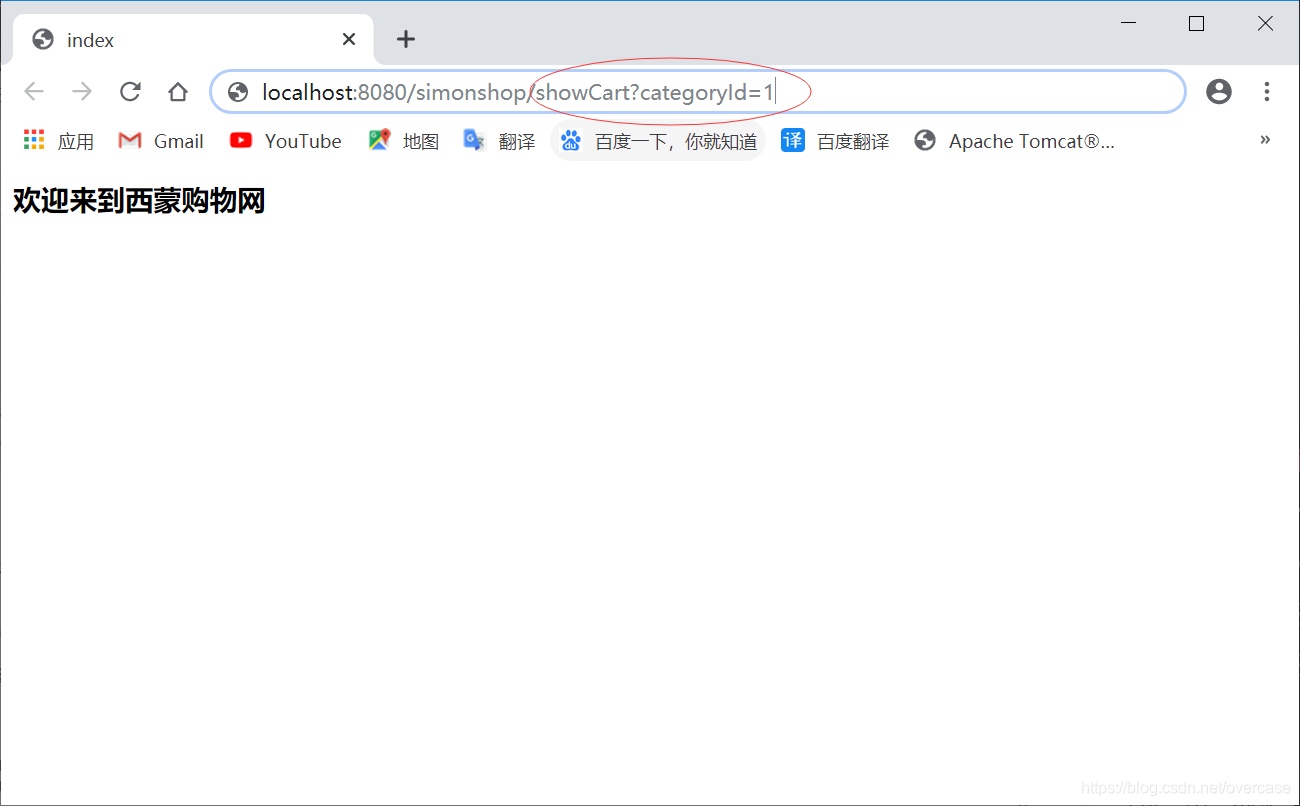This screenshot has height=806, width=1300.
Task: Reload the current page
Action: (x=130, y=92)
